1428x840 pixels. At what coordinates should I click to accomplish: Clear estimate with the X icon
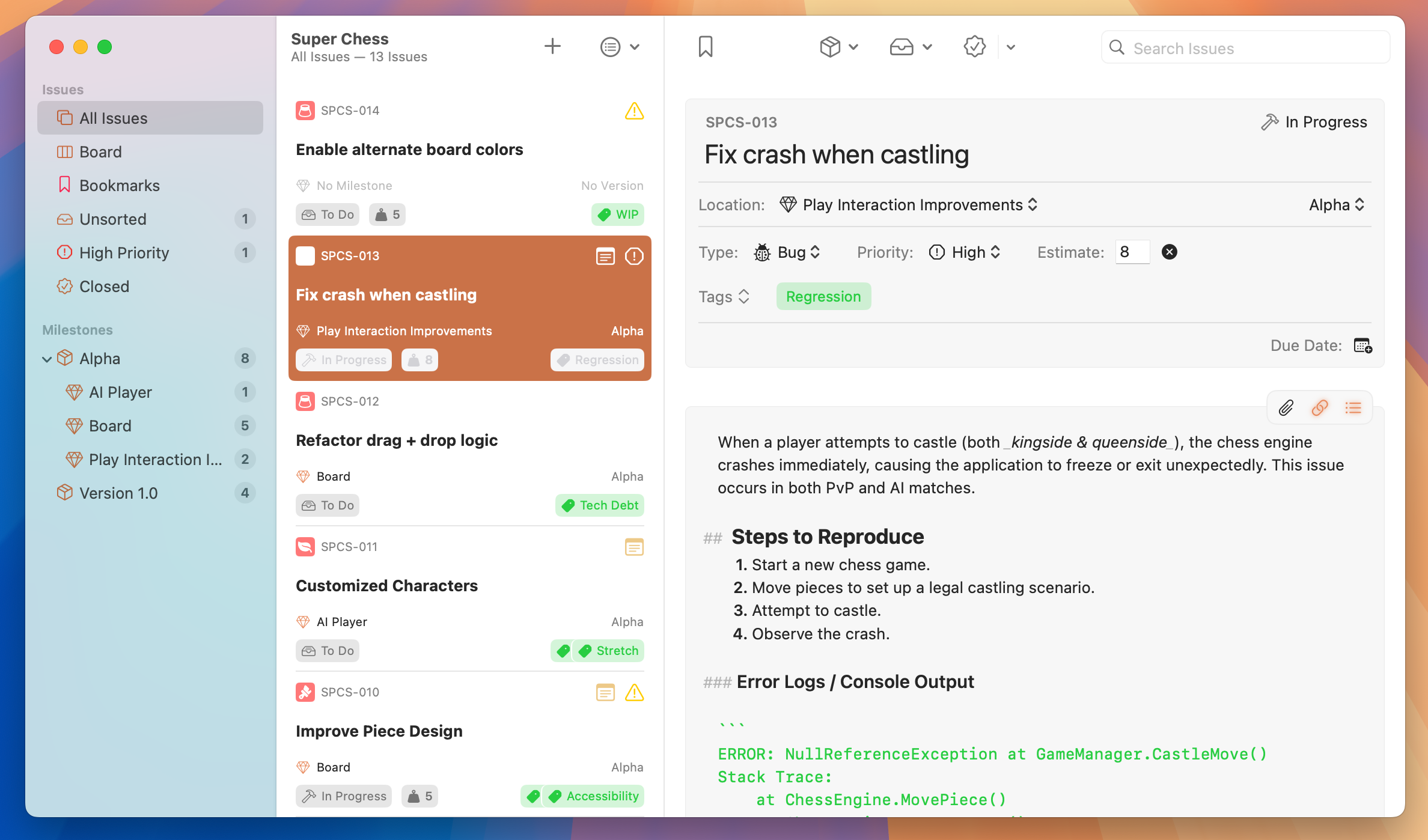1169,252
